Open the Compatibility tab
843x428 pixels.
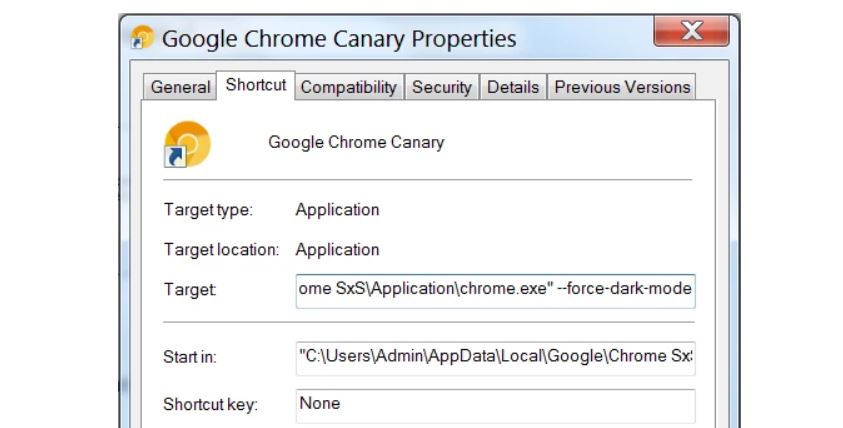tap(349, 88)
